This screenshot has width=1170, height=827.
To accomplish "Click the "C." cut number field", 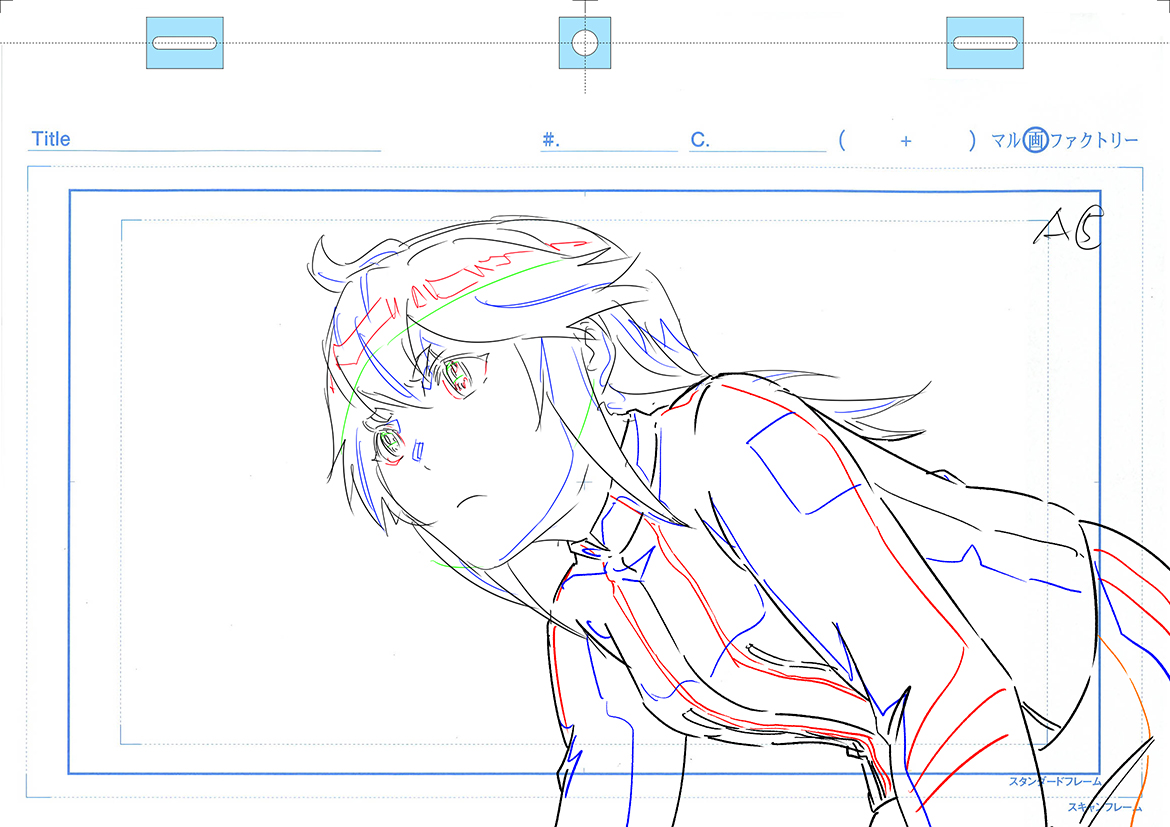I will pyautogui.click(x=757, y=140).
